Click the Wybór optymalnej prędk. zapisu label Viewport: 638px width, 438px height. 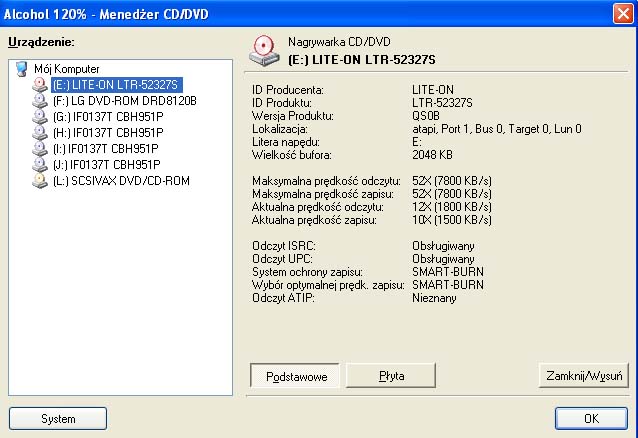click(328, 285)
